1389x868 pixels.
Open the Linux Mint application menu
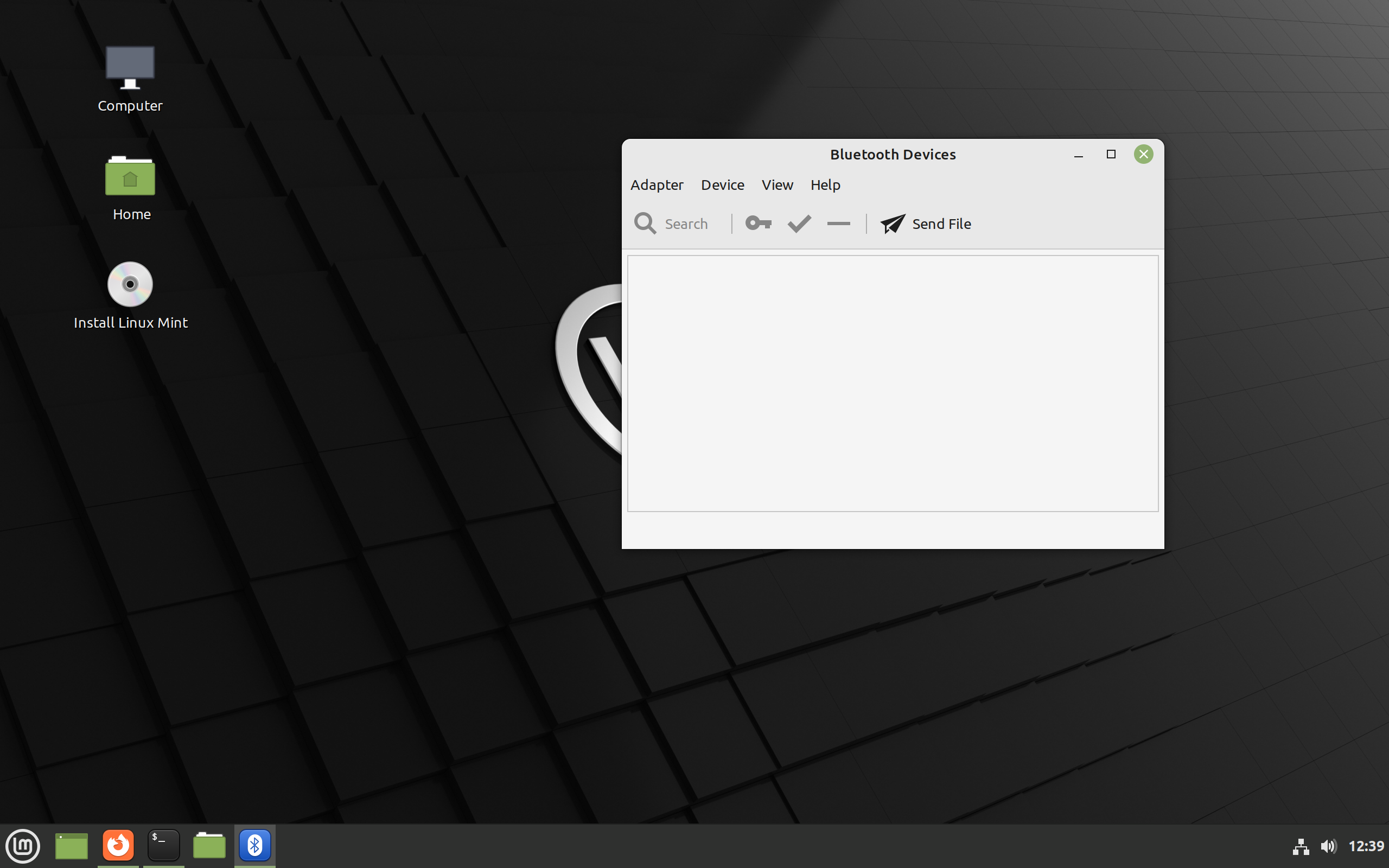coord(23,845)
